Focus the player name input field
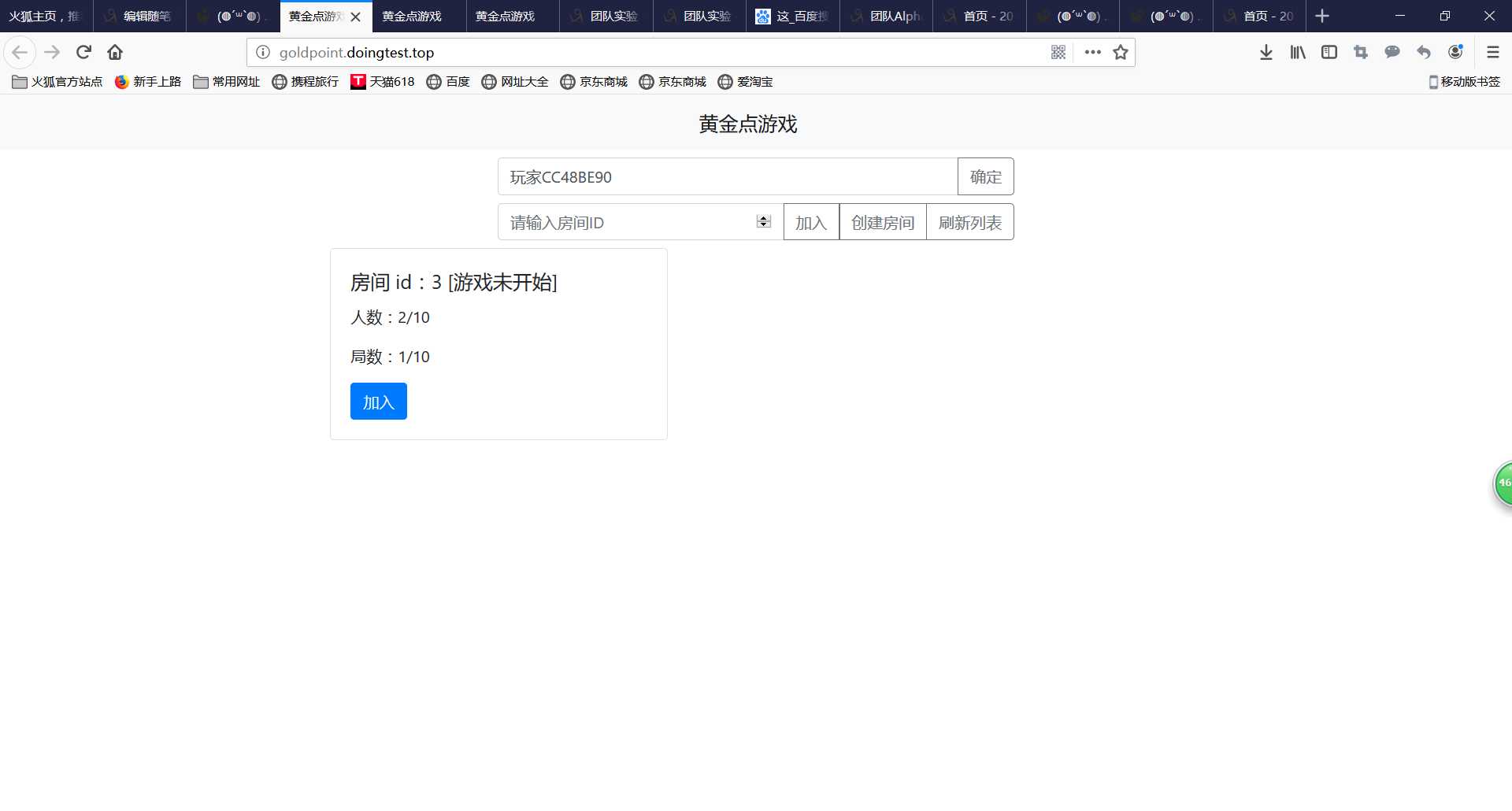1512x811 pixels. [728, 176]
